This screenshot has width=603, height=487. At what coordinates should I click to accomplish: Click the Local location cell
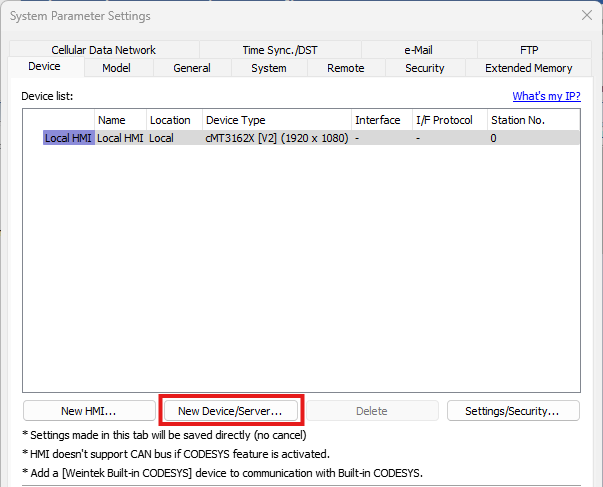174,138
